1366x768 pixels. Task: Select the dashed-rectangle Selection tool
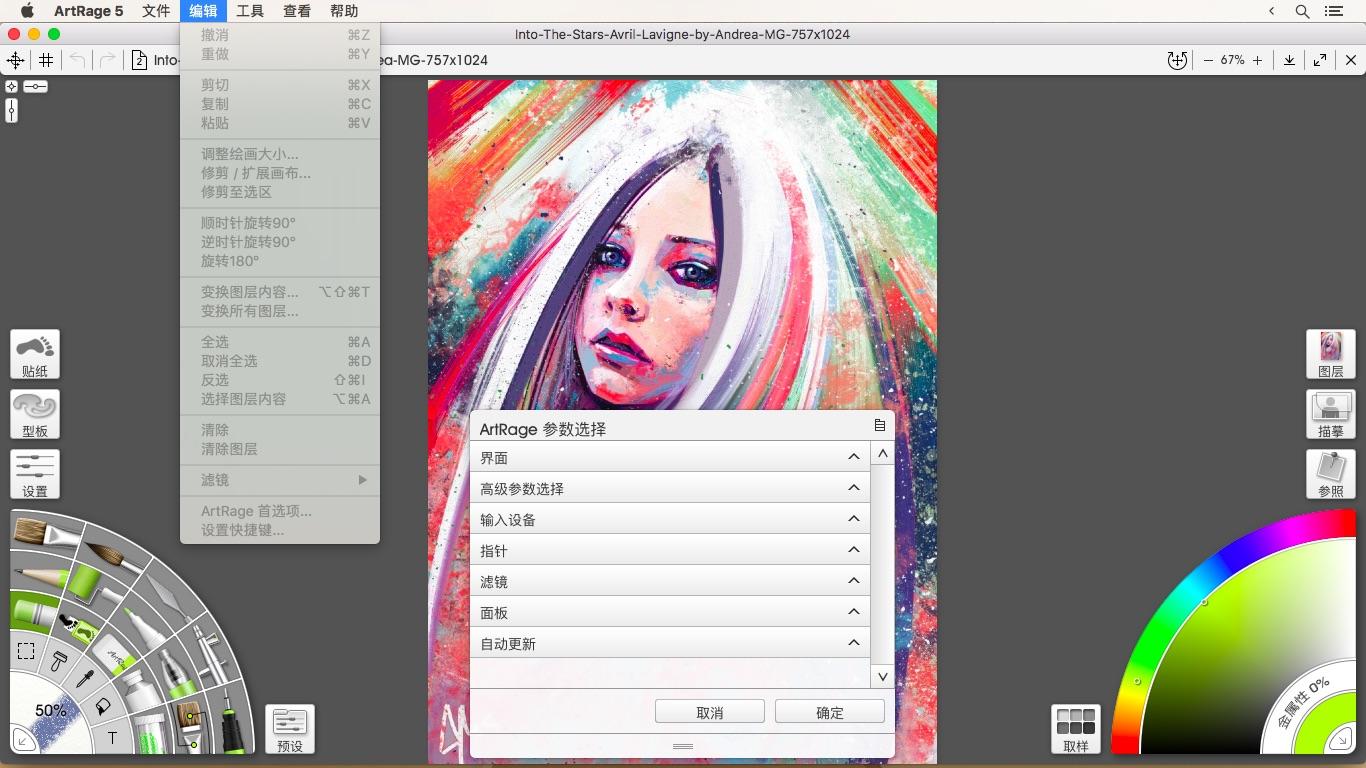tap(26, 651)
